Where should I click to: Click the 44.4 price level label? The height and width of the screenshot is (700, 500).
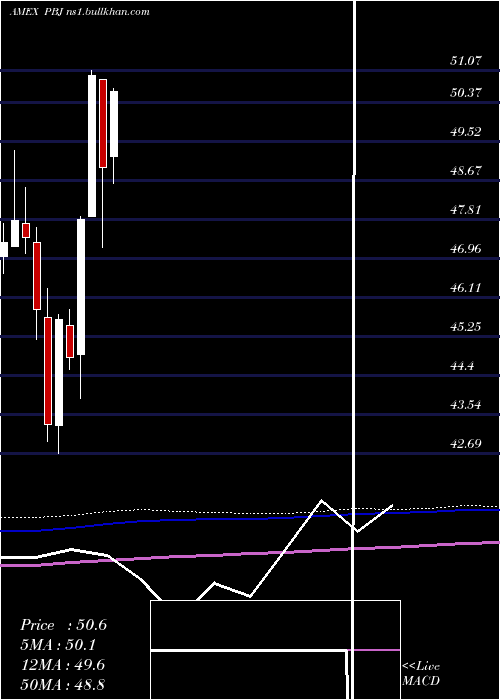[x=462, y=366]
